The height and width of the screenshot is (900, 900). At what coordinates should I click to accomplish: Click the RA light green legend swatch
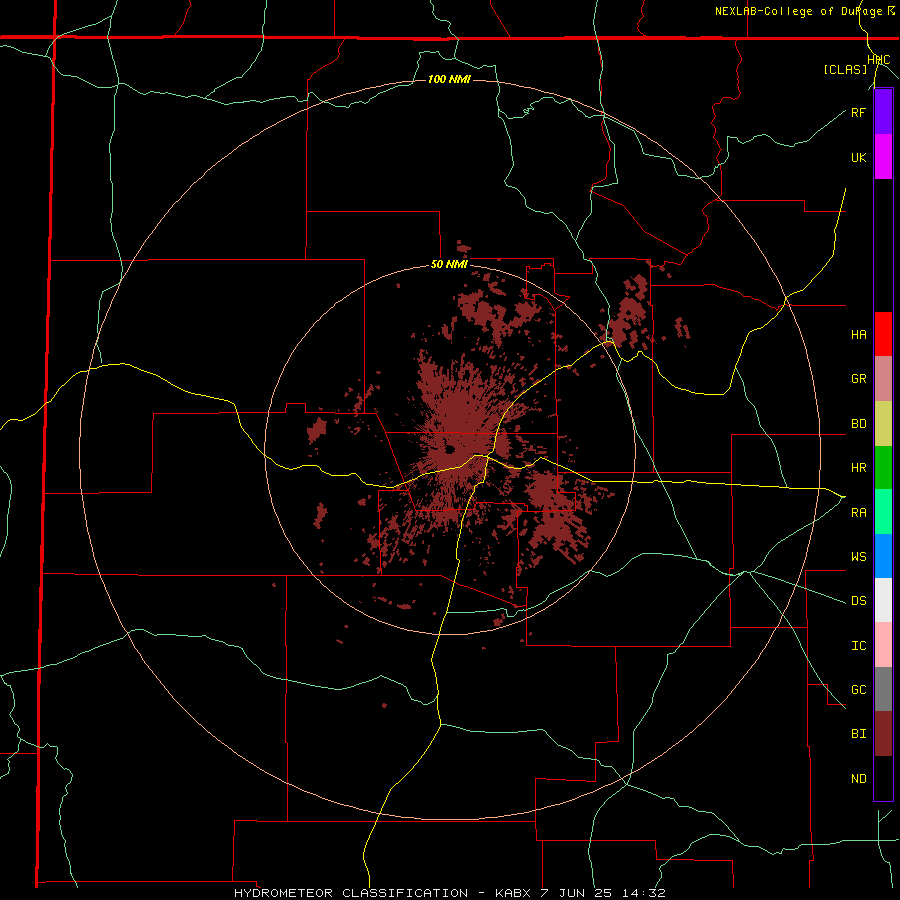[883, 512]
